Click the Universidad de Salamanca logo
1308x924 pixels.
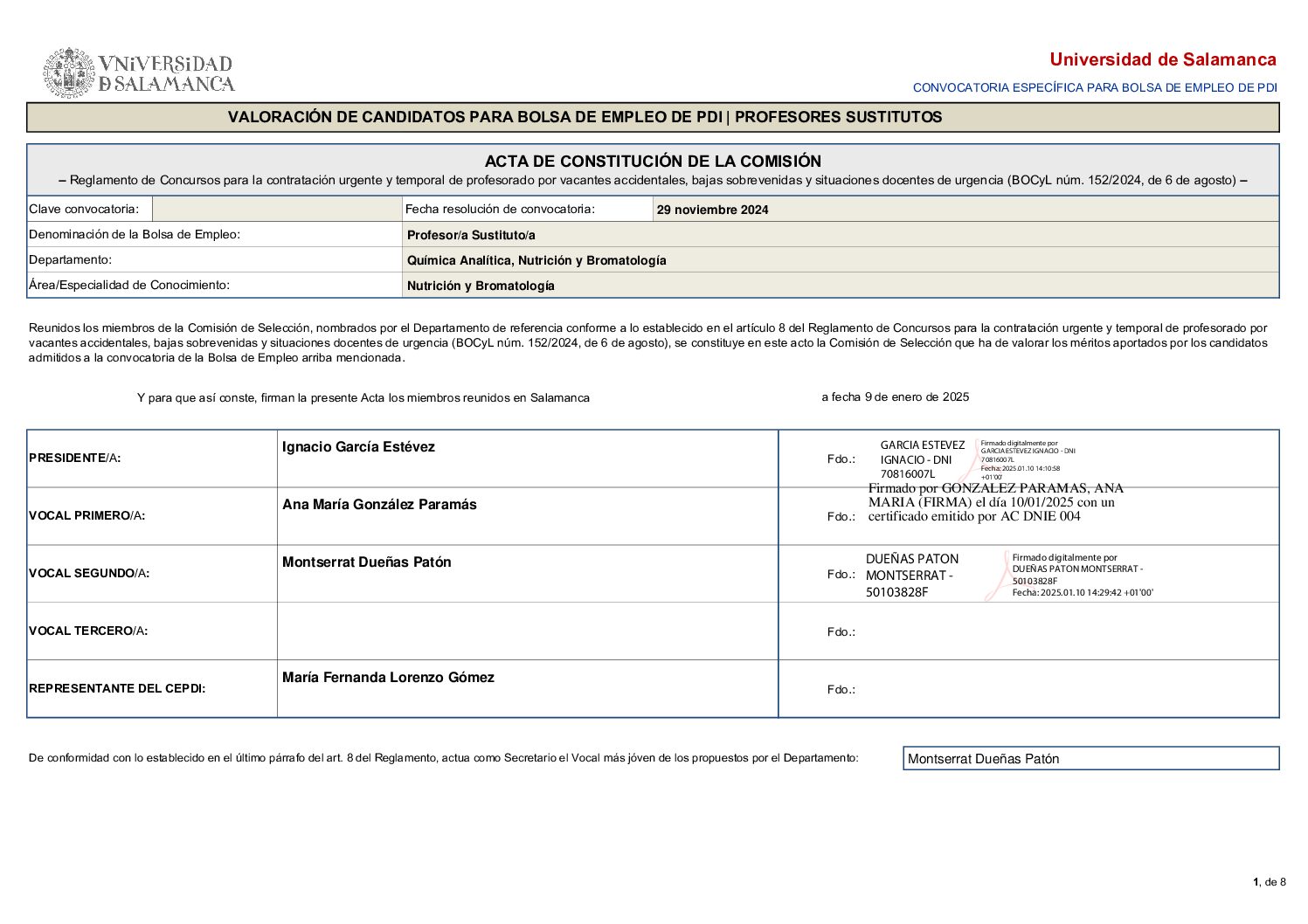tap(140, 73)
